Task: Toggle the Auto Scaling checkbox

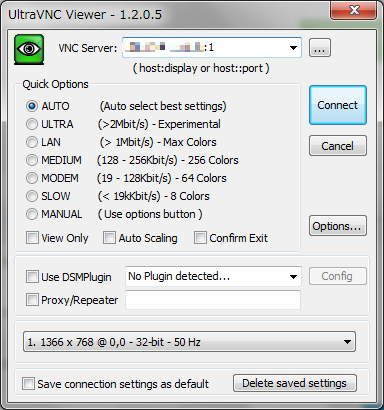Action: (x=109, y=238)
